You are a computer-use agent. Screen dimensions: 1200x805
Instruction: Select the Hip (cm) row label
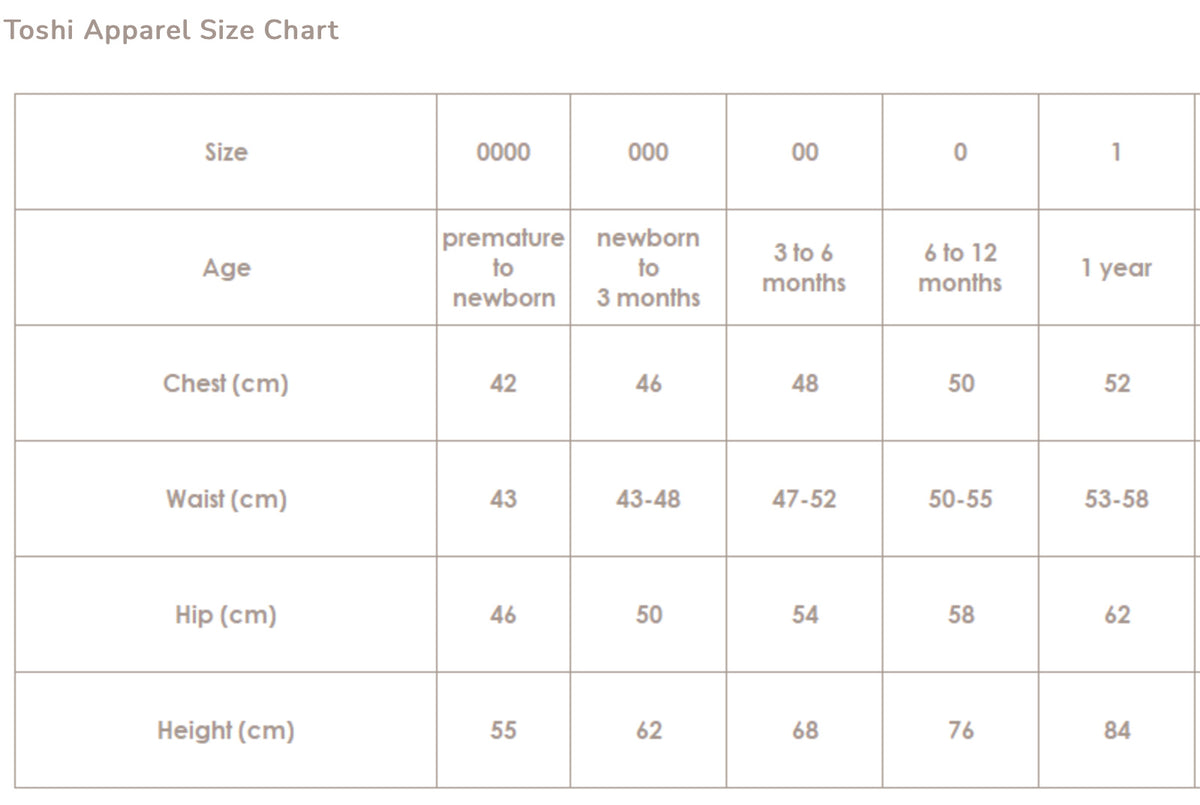coord(226,615)
